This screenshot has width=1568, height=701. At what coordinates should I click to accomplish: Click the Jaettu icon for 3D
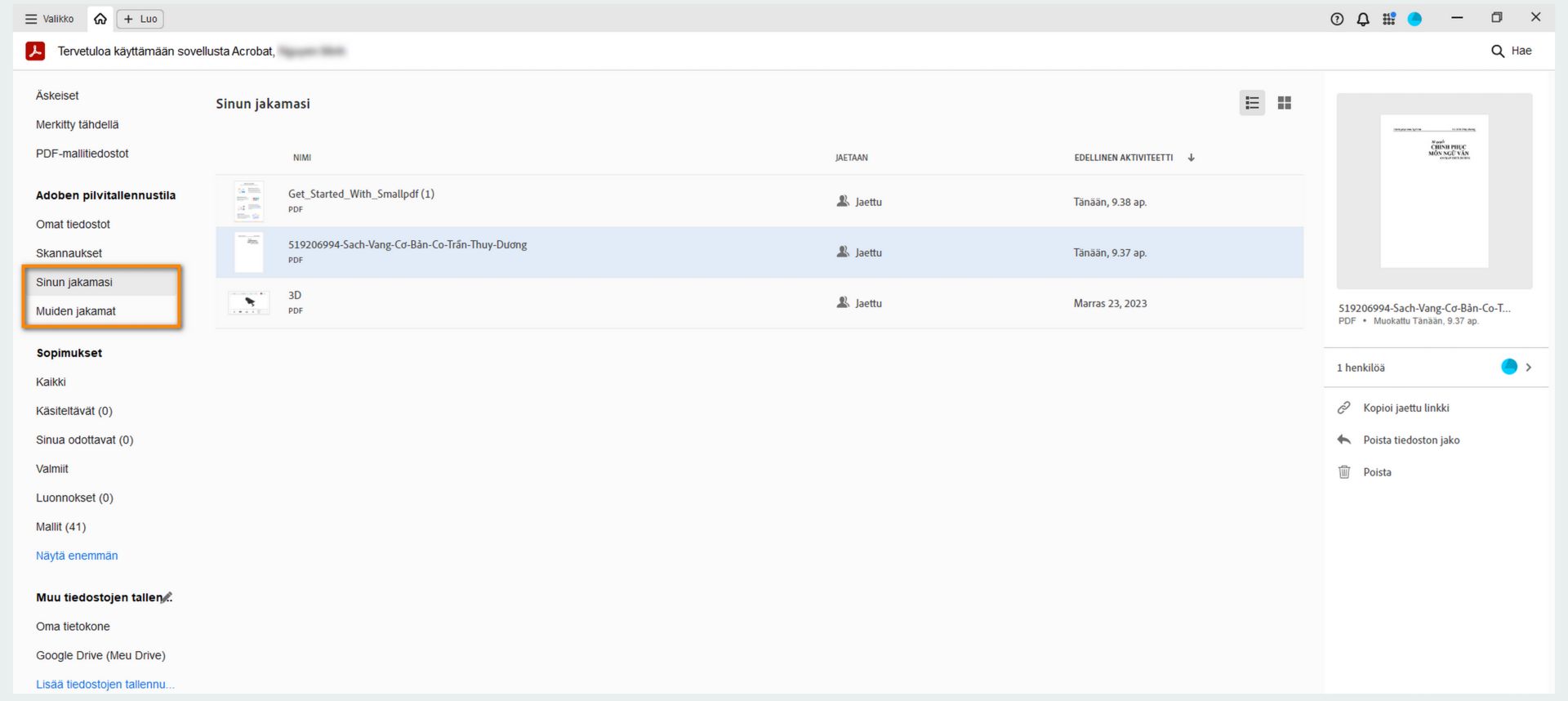(x=844, y=302)
